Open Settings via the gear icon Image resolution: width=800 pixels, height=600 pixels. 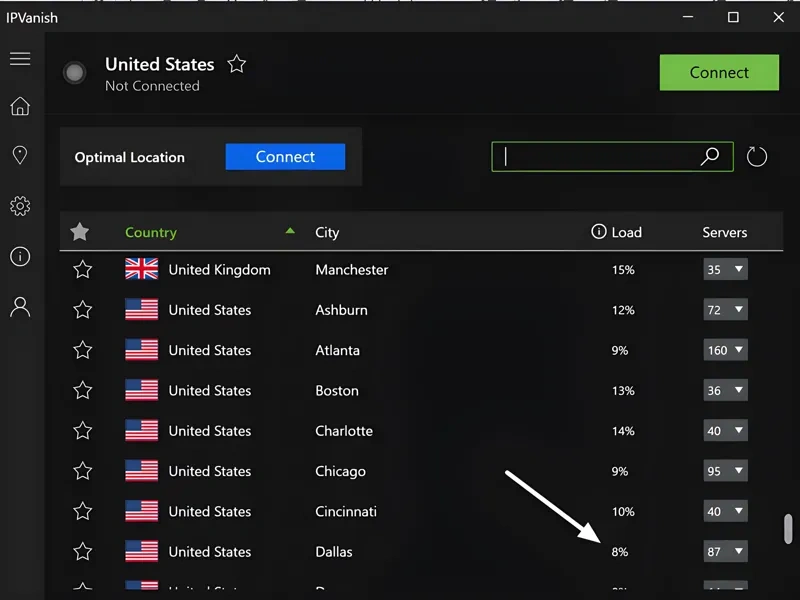(x=20, y=205)
